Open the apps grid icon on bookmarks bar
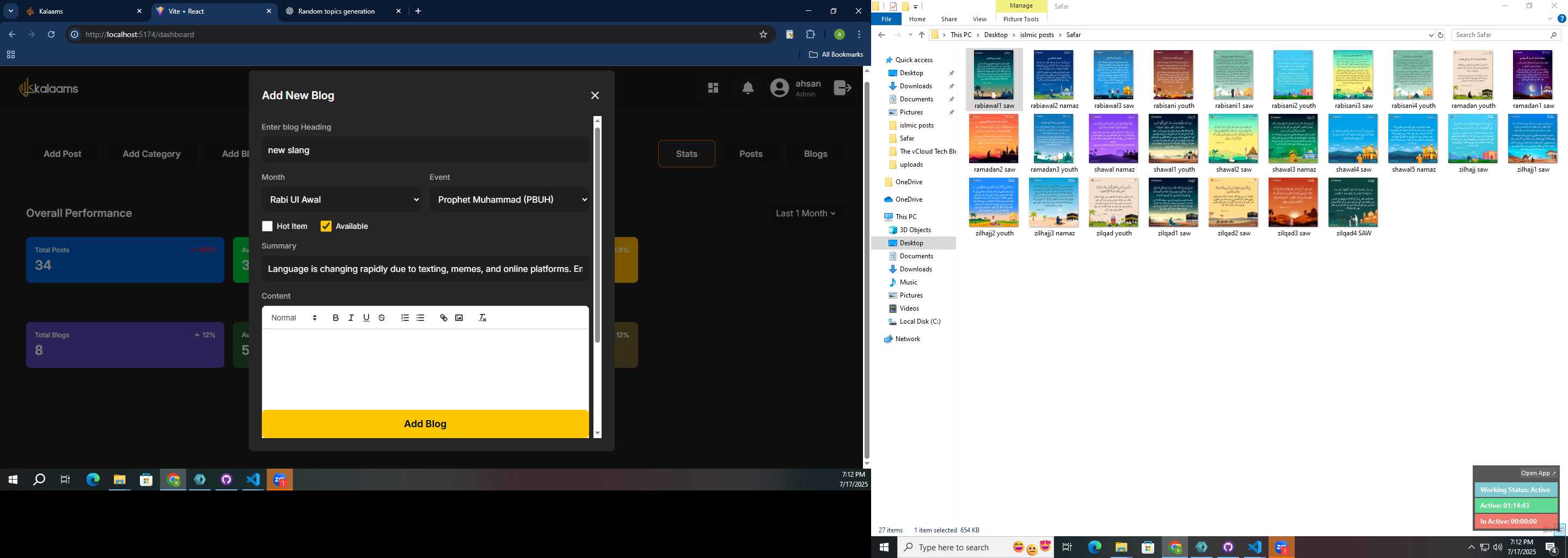 point(10,55)
